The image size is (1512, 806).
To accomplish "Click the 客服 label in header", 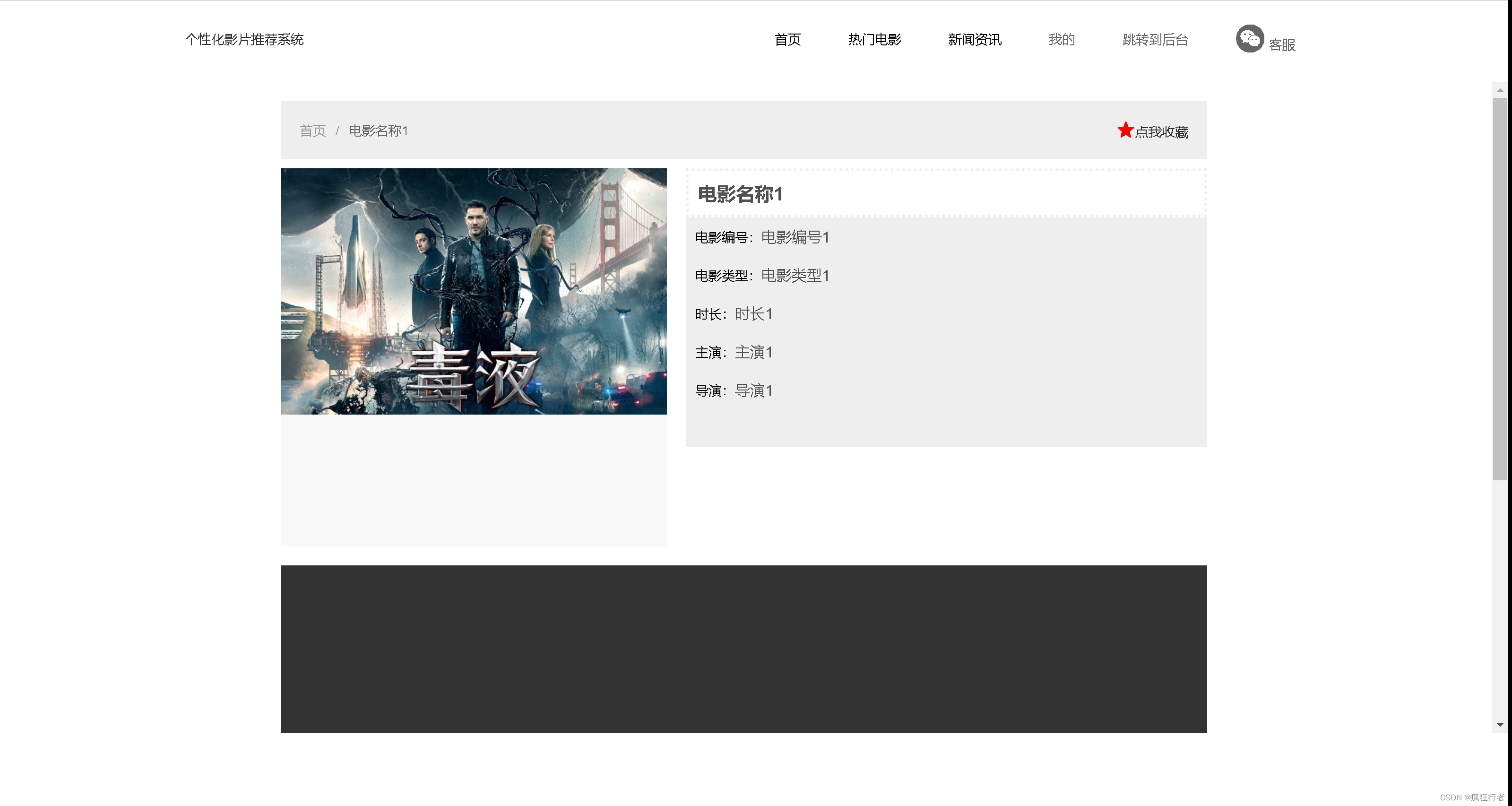I will click(x=1282, y=45).
